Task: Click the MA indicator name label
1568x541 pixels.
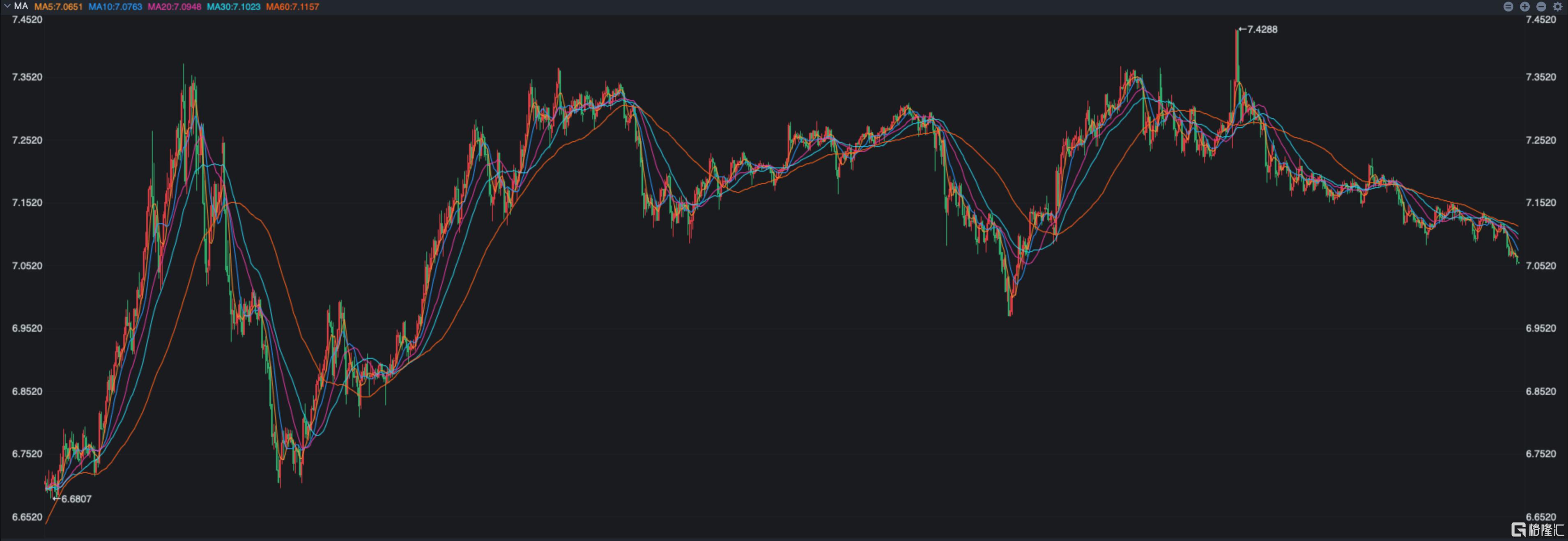Action: point(21,6)
